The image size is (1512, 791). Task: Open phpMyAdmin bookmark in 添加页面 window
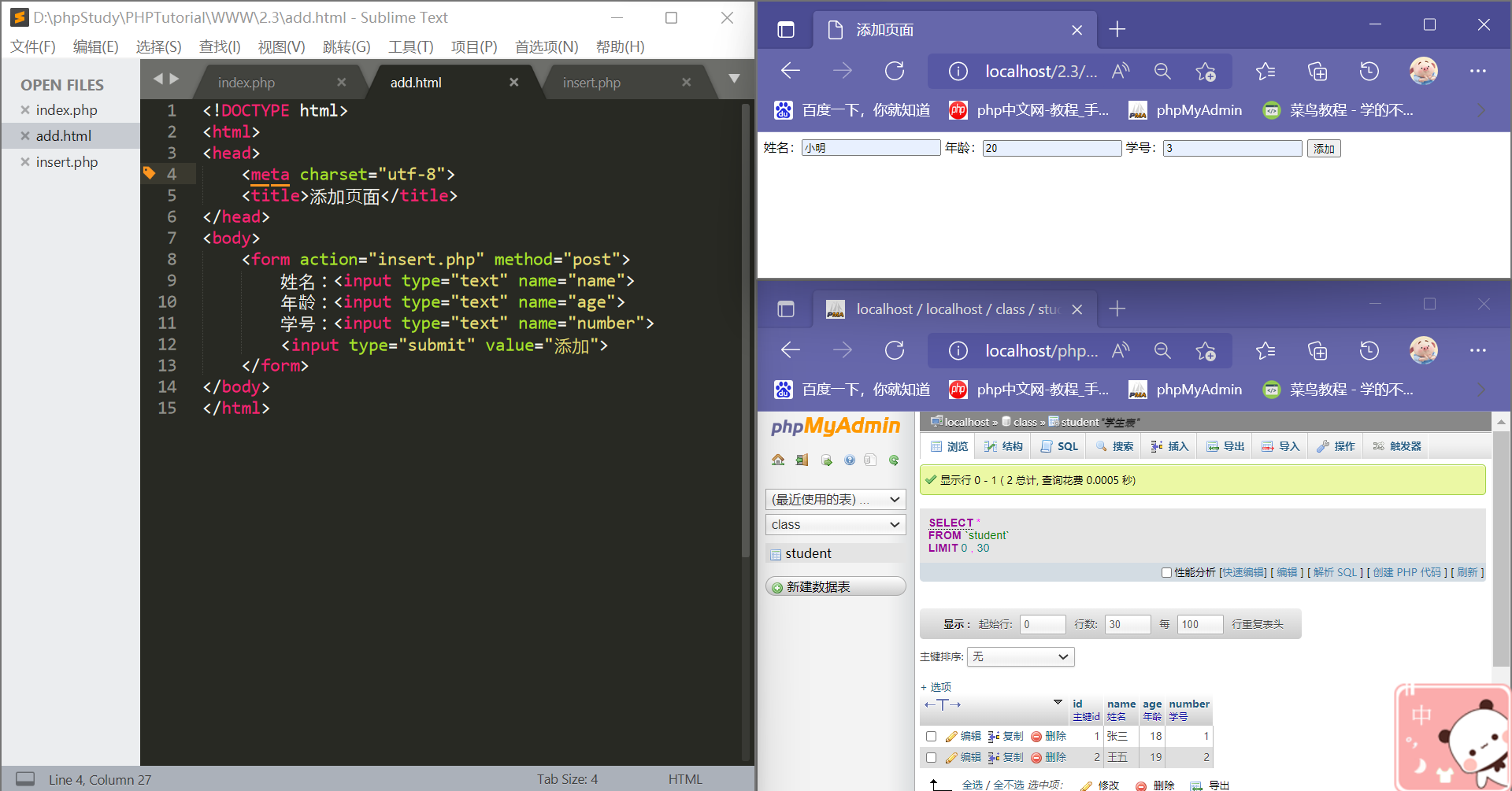click(x=1185, y=110)
